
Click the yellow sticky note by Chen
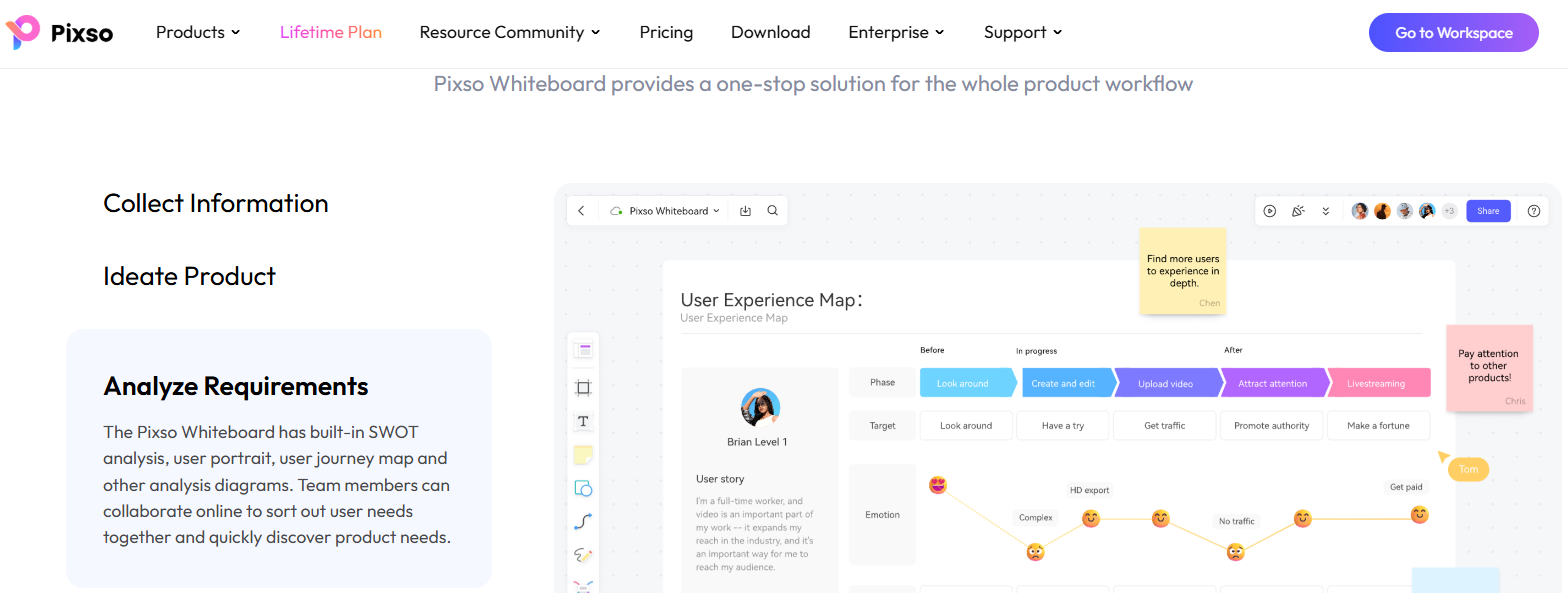[1183, 270]
